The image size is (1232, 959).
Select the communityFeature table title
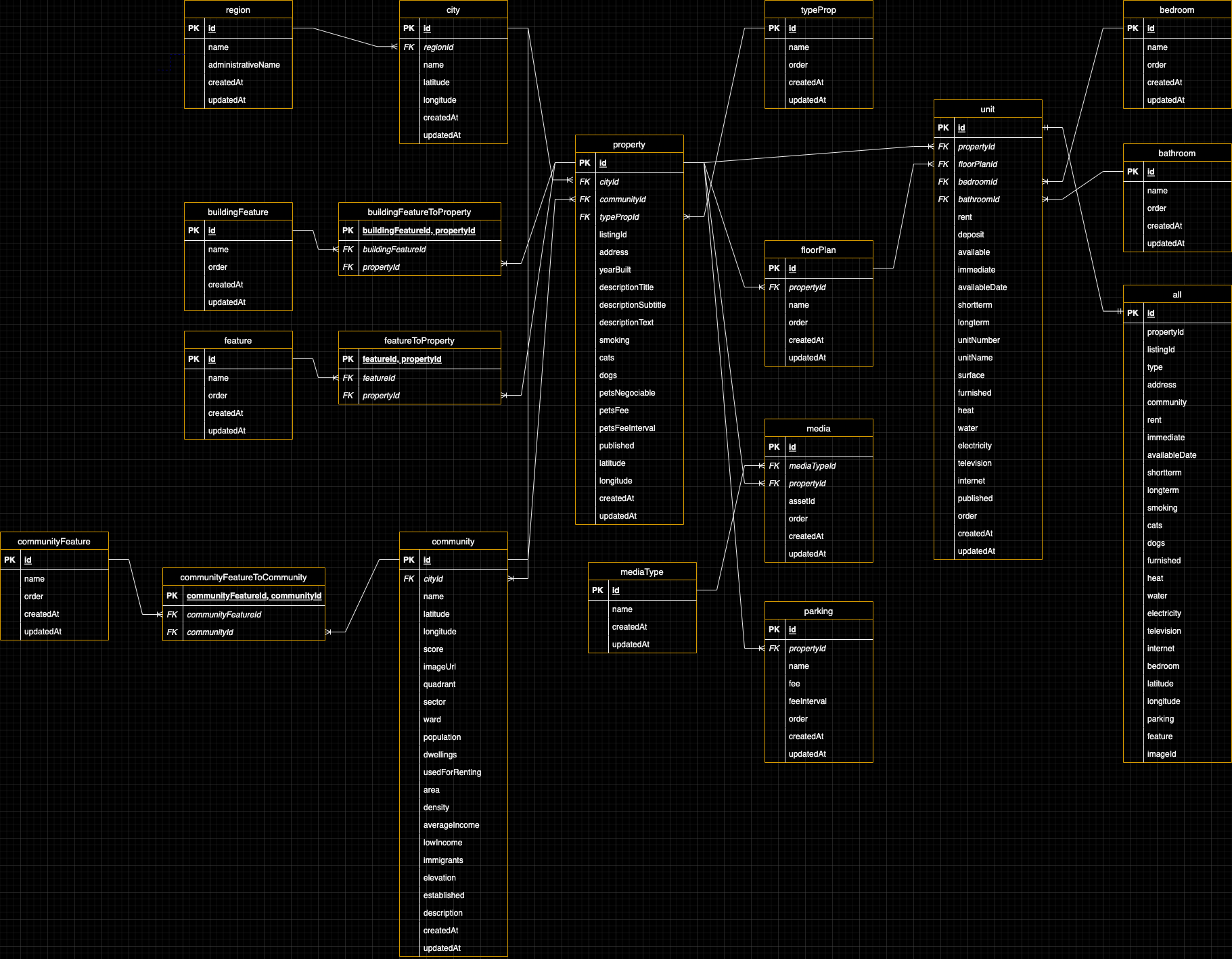coord(54,541)
